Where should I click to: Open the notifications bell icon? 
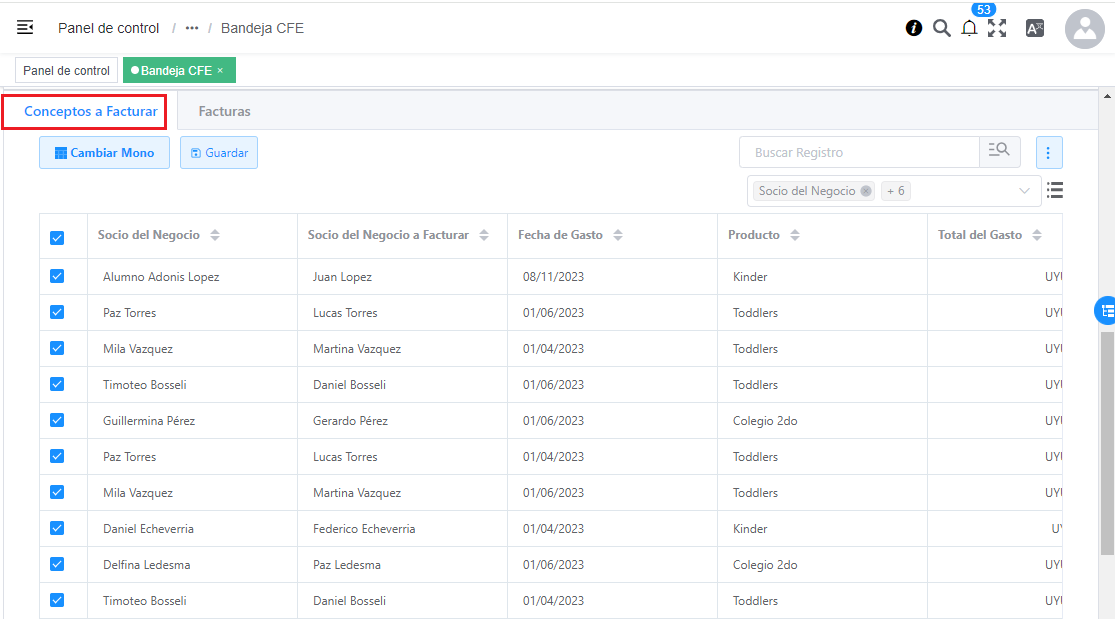pos(969,29)
